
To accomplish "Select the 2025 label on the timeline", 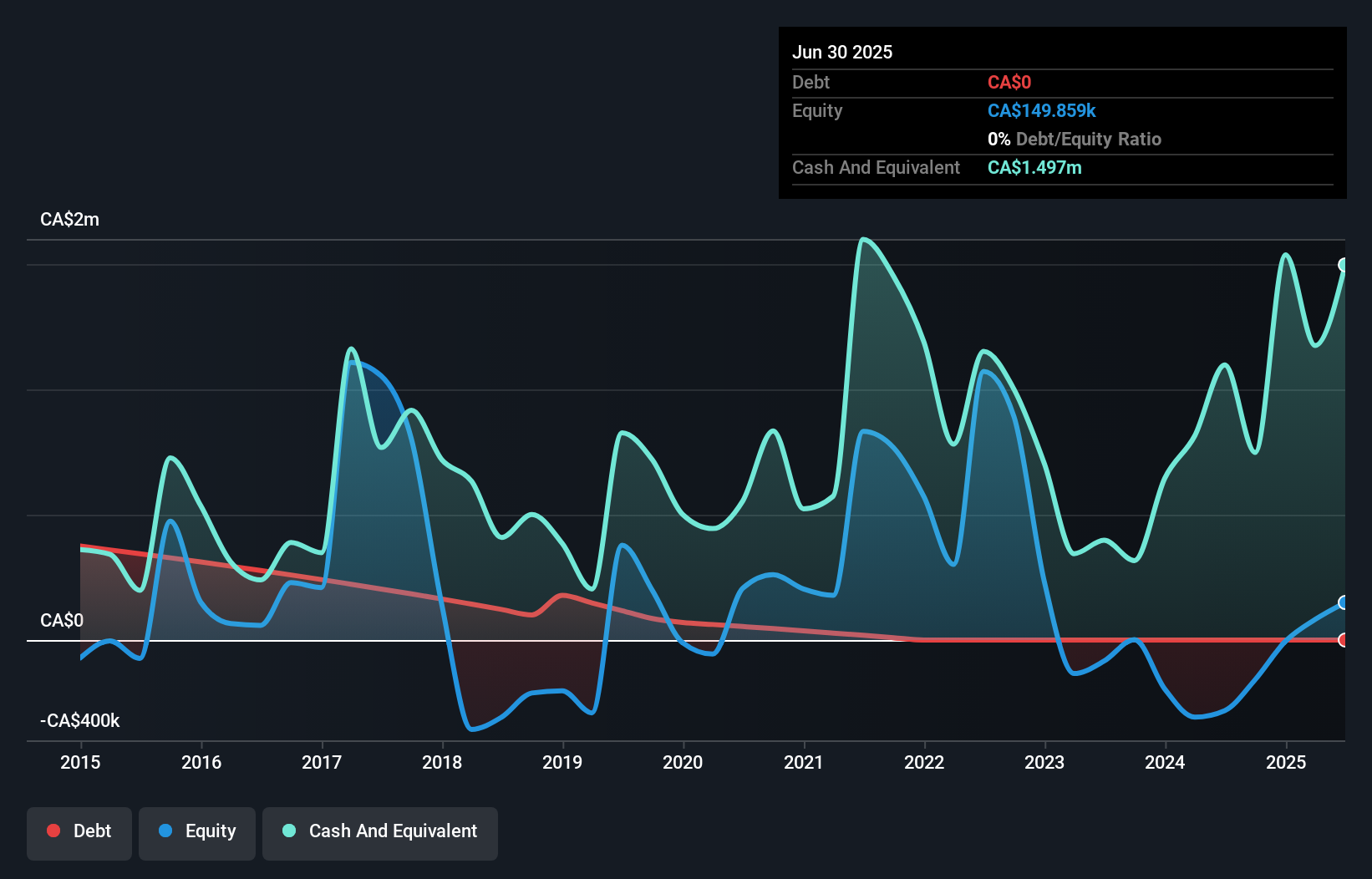I will tap(1287, 762).
